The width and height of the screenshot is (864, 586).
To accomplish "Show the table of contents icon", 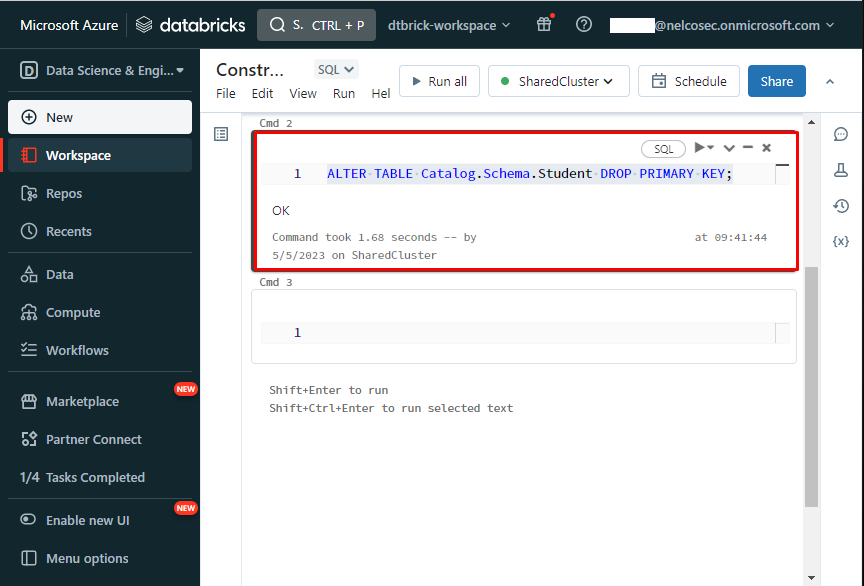I will coord(222,134).
